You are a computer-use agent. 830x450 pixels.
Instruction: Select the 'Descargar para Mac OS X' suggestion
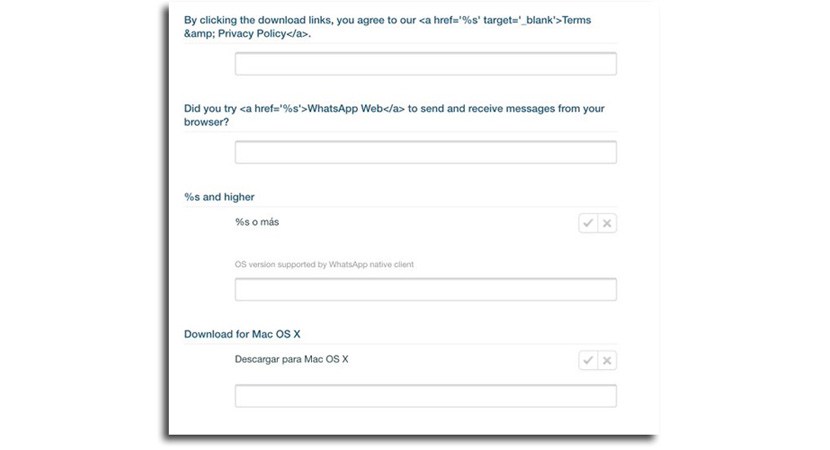291,359
